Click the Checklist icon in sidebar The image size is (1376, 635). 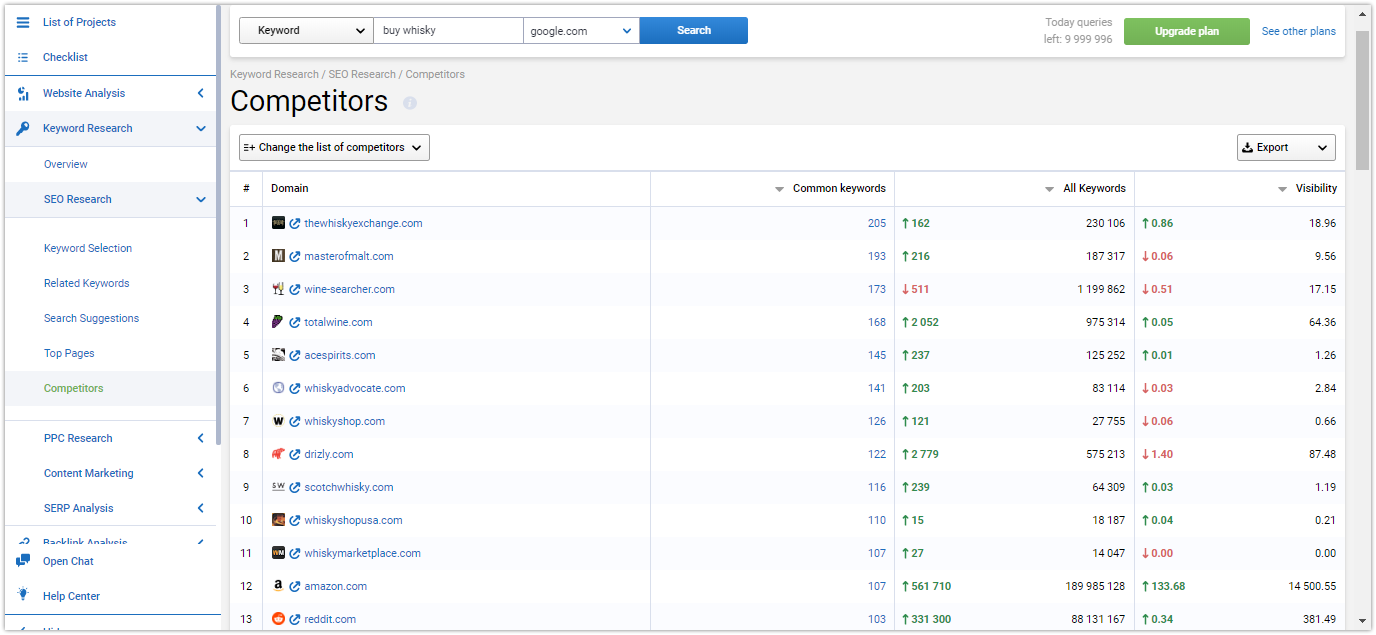[23, 57]
